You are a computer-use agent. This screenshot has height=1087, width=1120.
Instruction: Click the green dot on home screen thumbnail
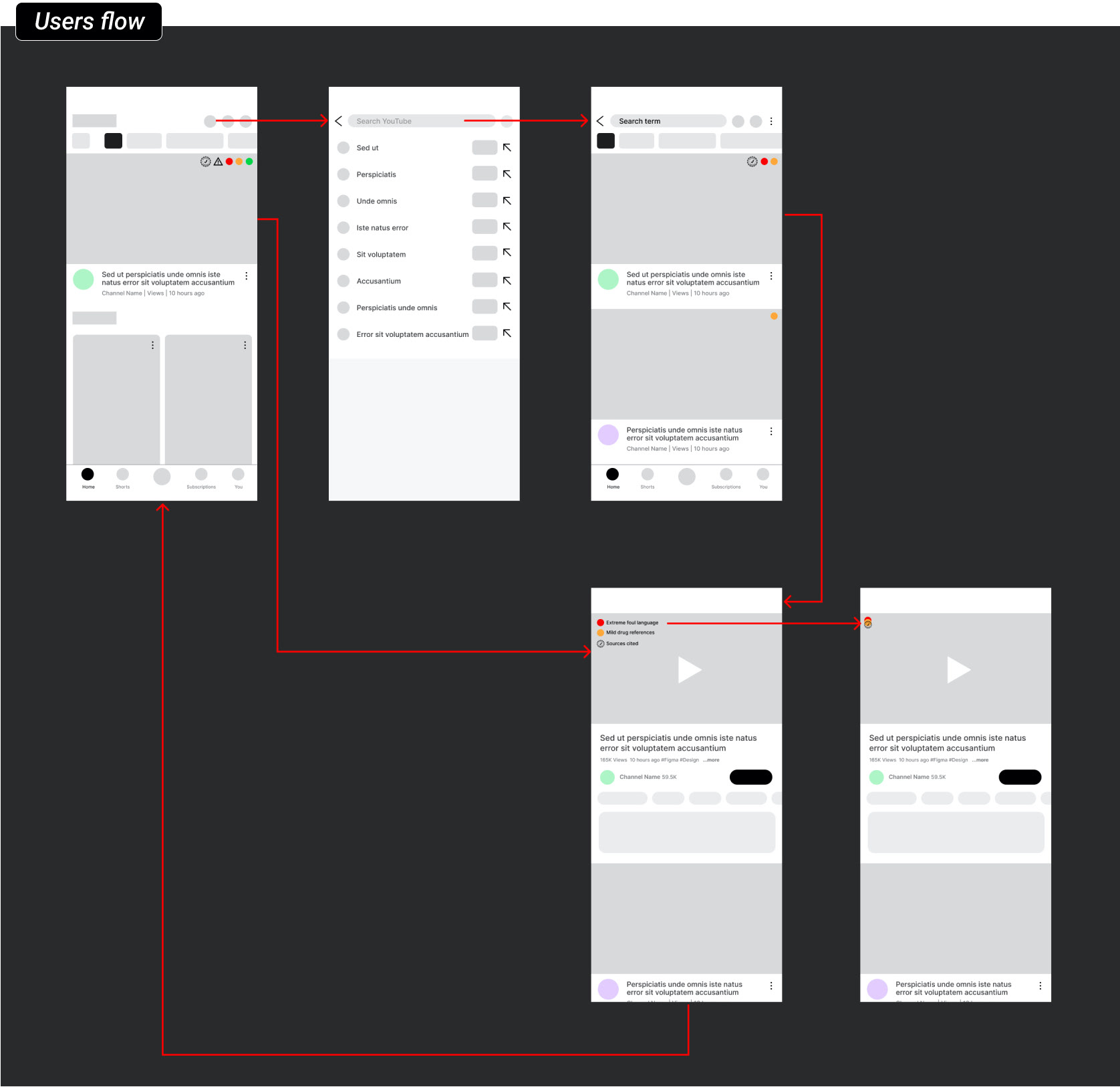pos(249,162)
